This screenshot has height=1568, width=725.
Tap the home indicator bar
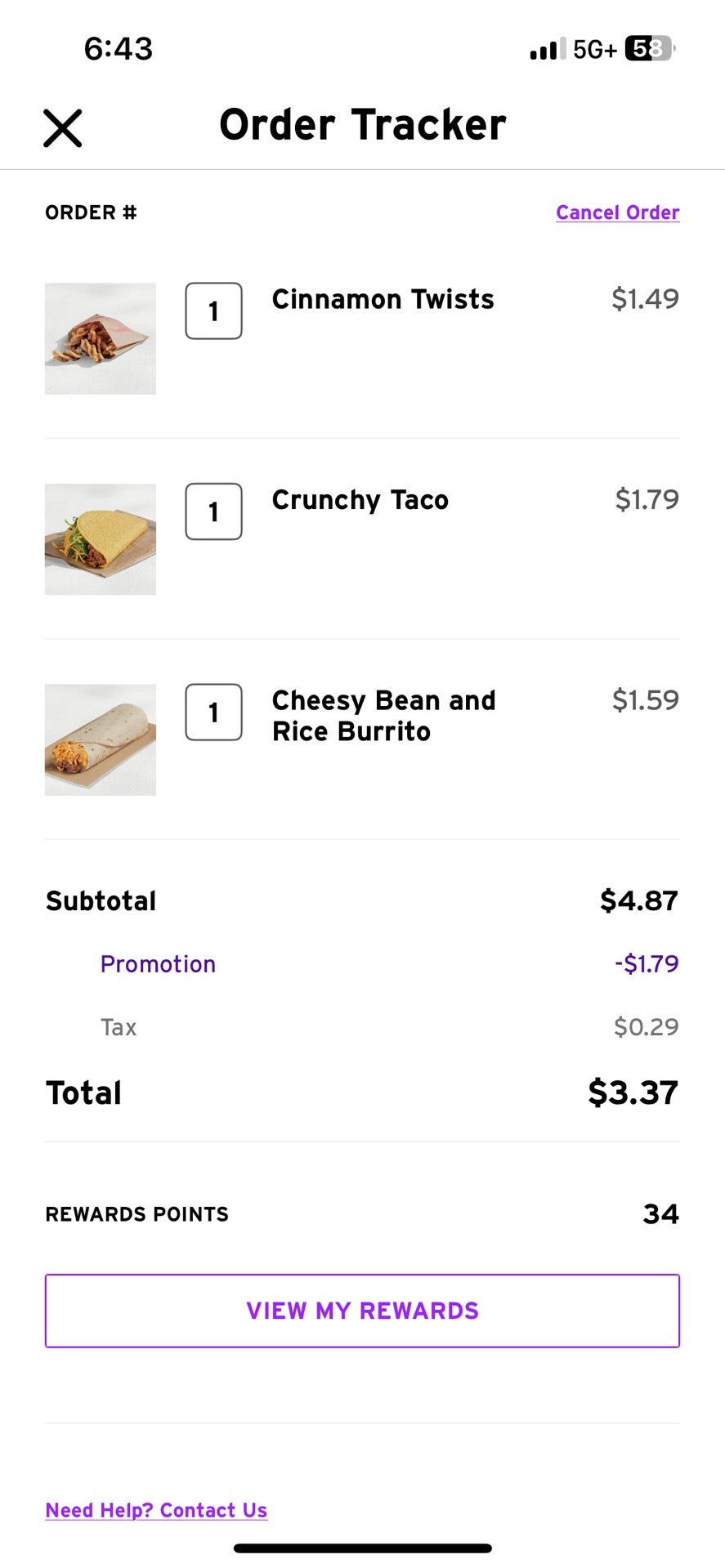coord(363,1548)
